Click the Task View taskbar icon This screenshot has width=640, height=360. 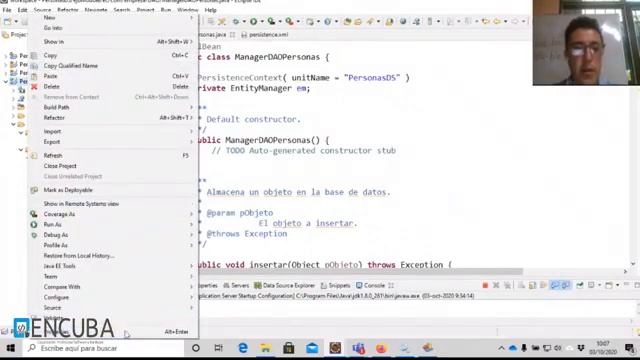pyautogui.click(x=218, y=348)
